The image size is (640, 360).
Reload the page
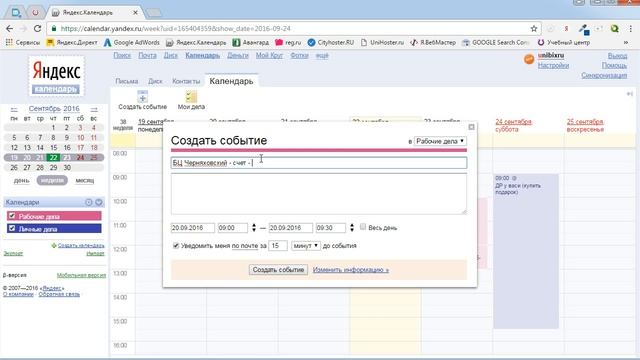(37, 29)
